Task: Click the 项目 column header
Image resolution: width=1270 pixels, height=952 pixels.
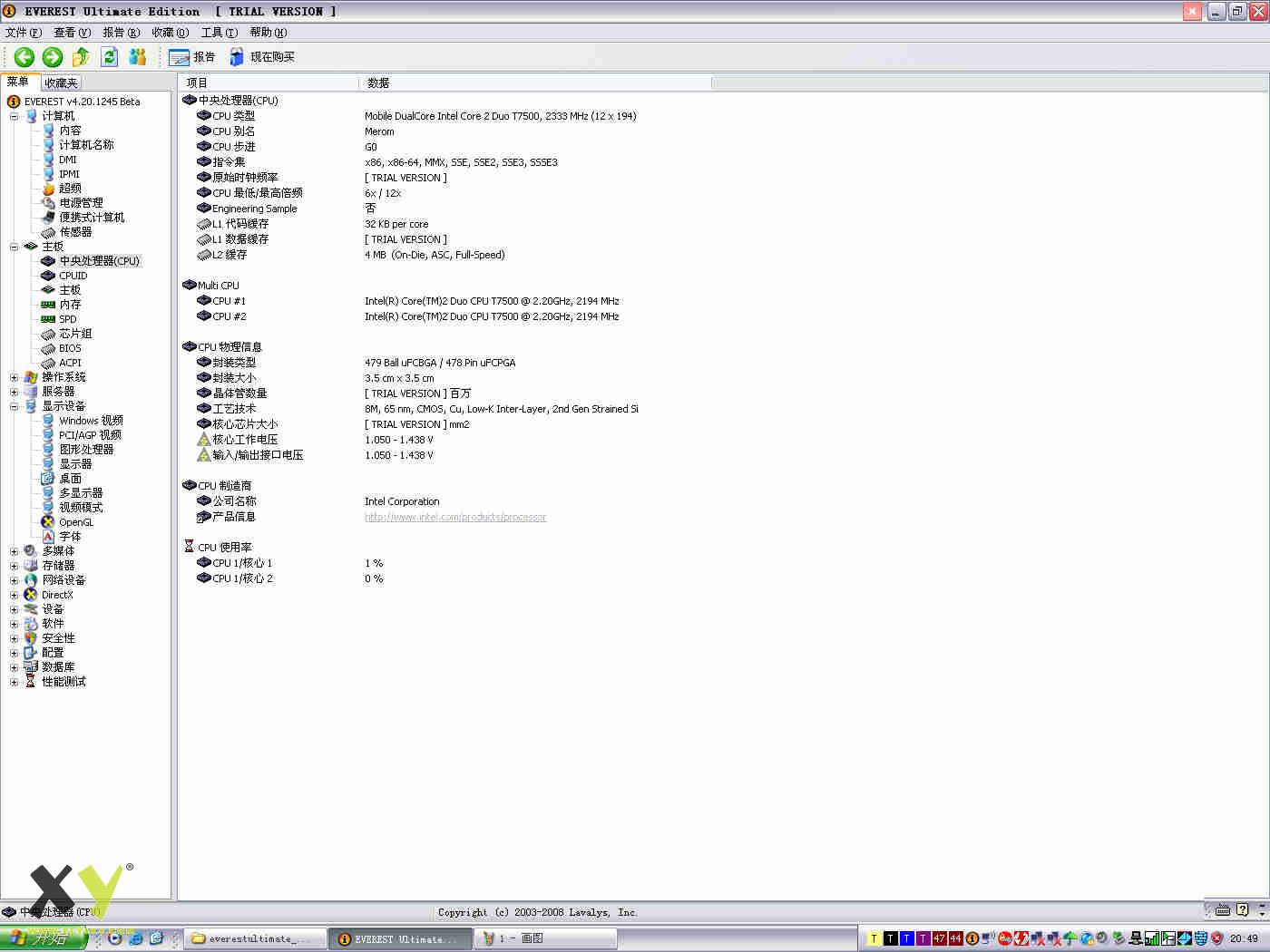Action: point(269,83)
